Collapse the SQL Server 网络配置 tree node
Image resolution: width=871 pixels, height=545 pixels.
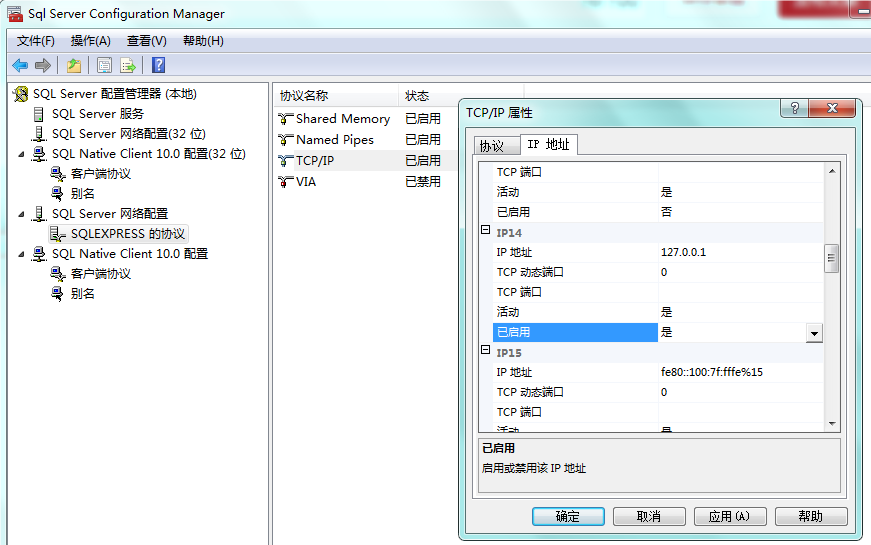(21, 214)
